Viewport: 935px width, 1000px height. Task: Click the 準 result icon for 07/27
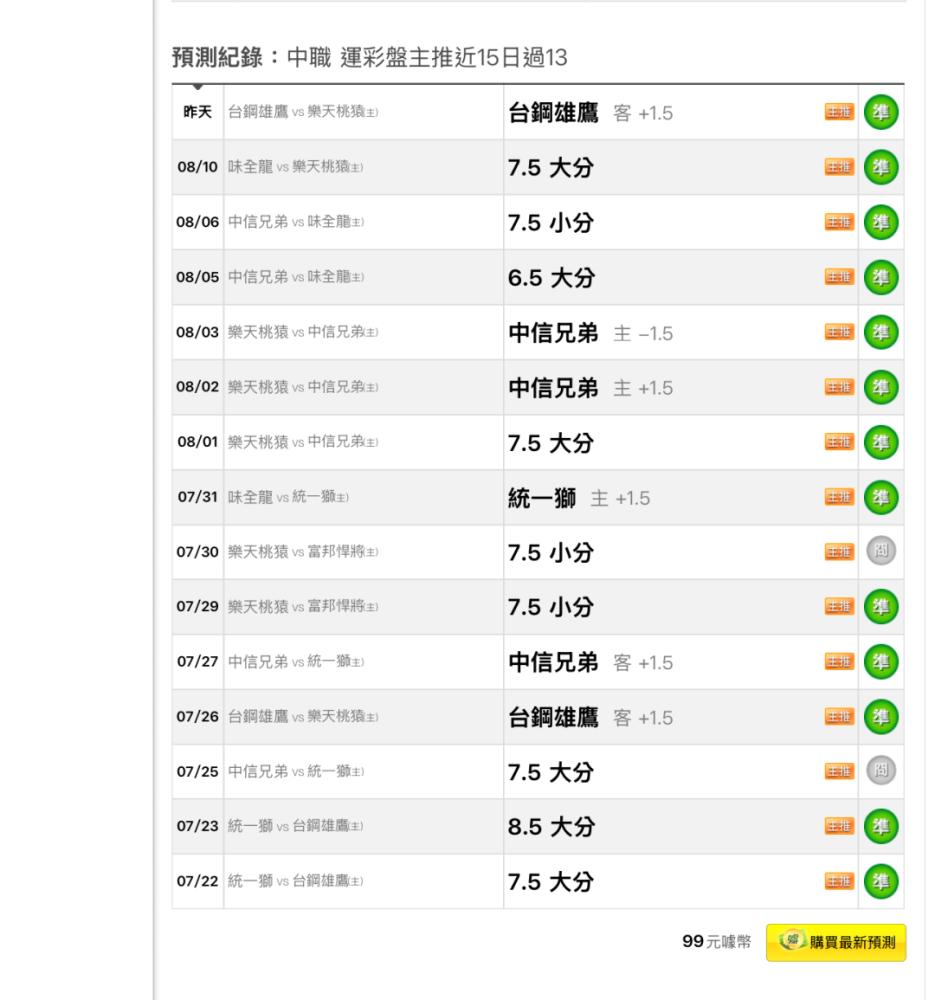(x=881, y=662)
